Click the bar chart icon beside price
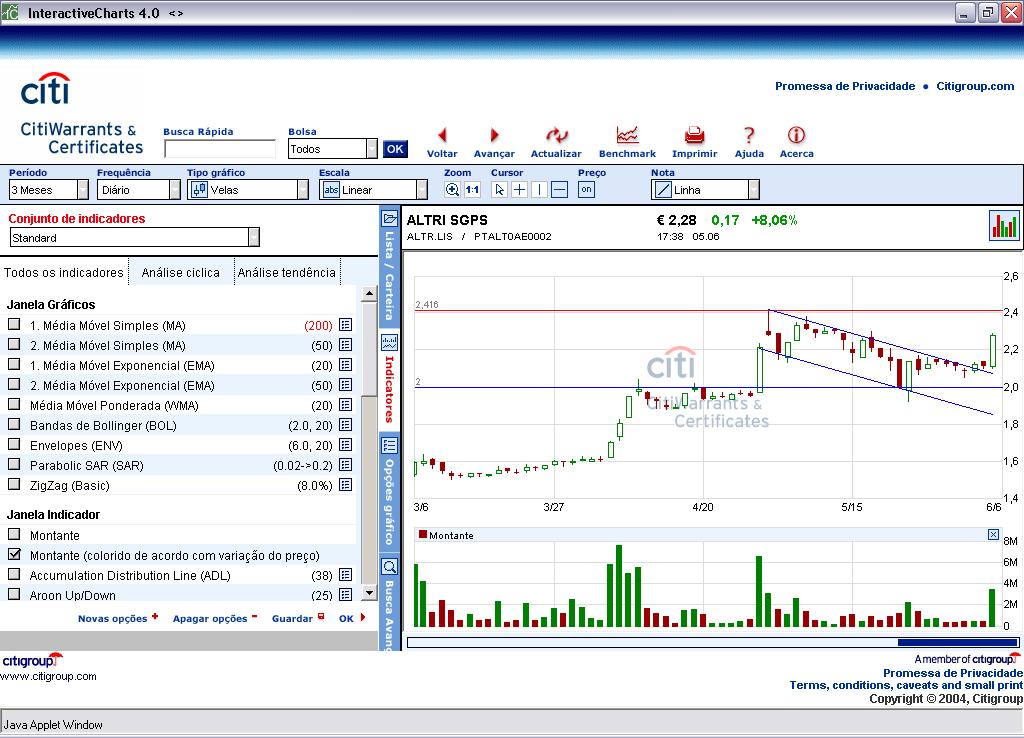 [x=1003, y=226]
